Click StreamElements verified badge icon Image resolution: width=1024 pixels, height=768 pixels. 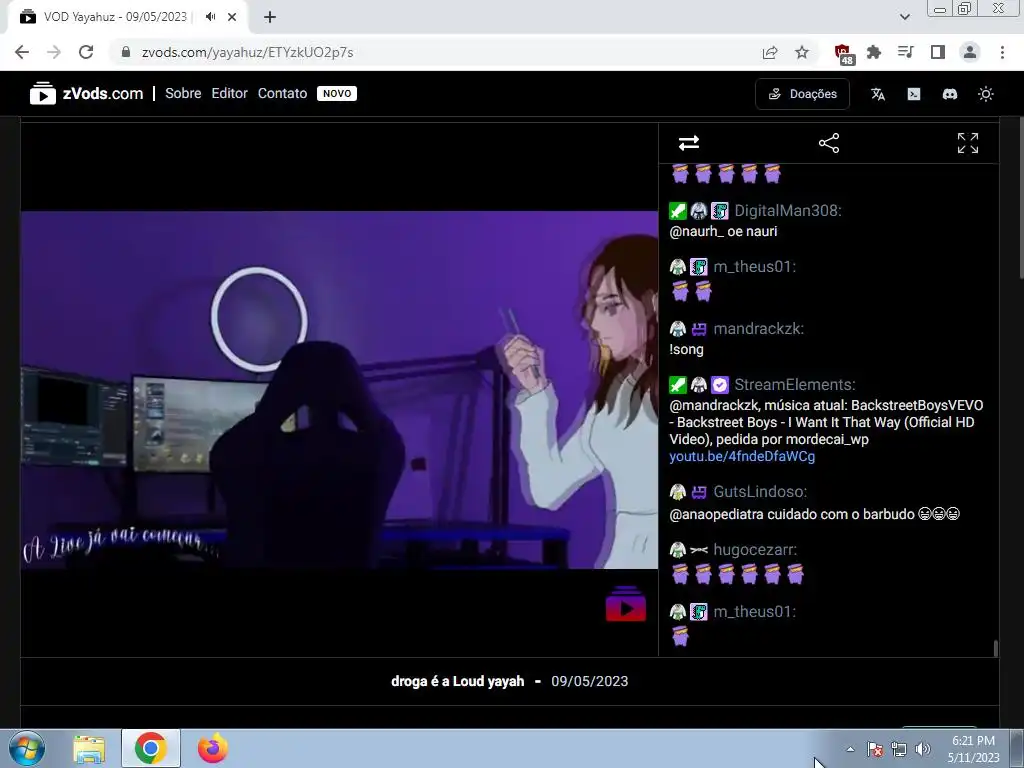click(x=720, y=385)
